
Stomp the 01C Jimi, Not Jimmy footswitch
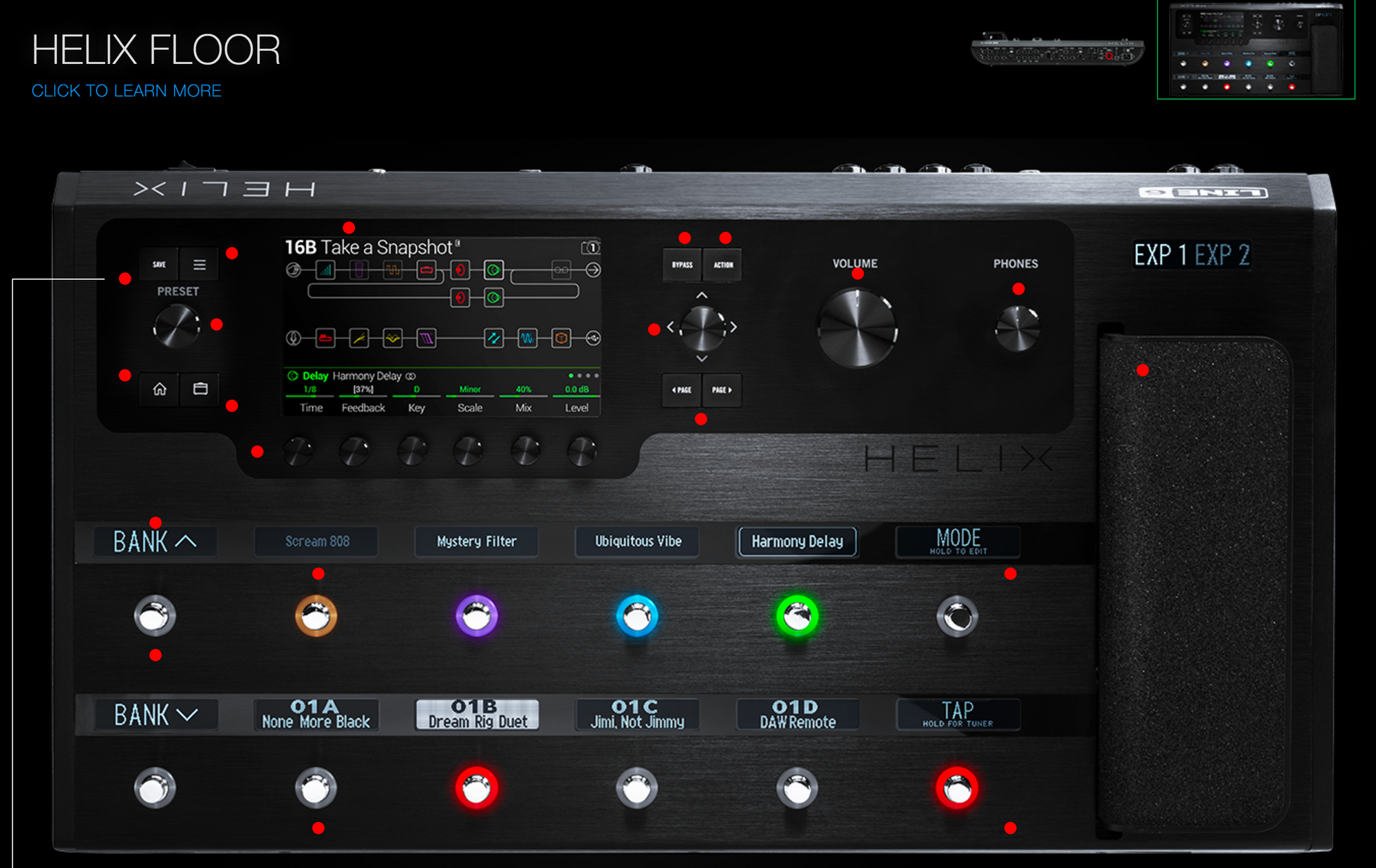point(636,789)
